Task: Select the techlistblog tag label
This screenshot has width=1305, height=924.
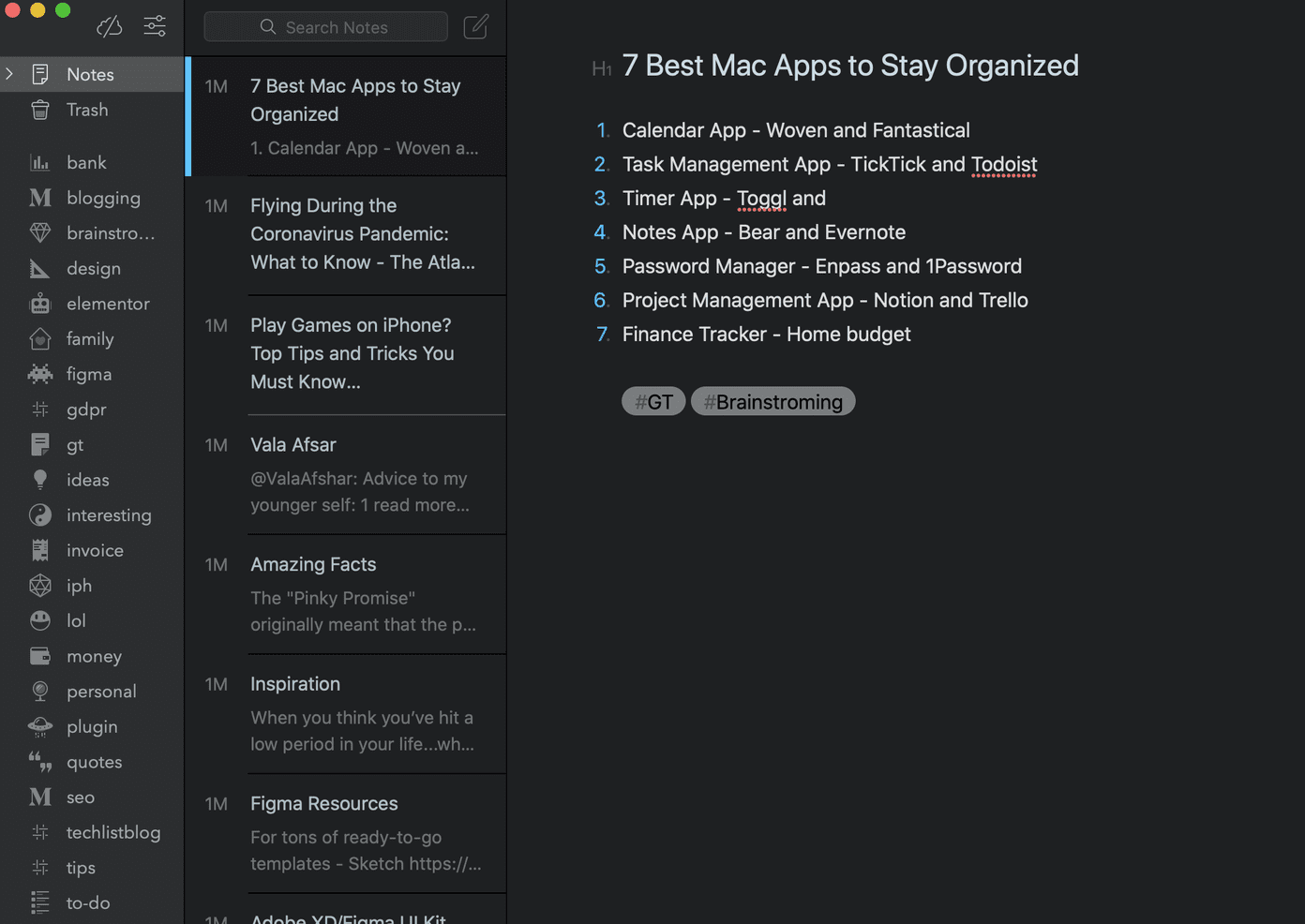Action: [x=113, y=832]
